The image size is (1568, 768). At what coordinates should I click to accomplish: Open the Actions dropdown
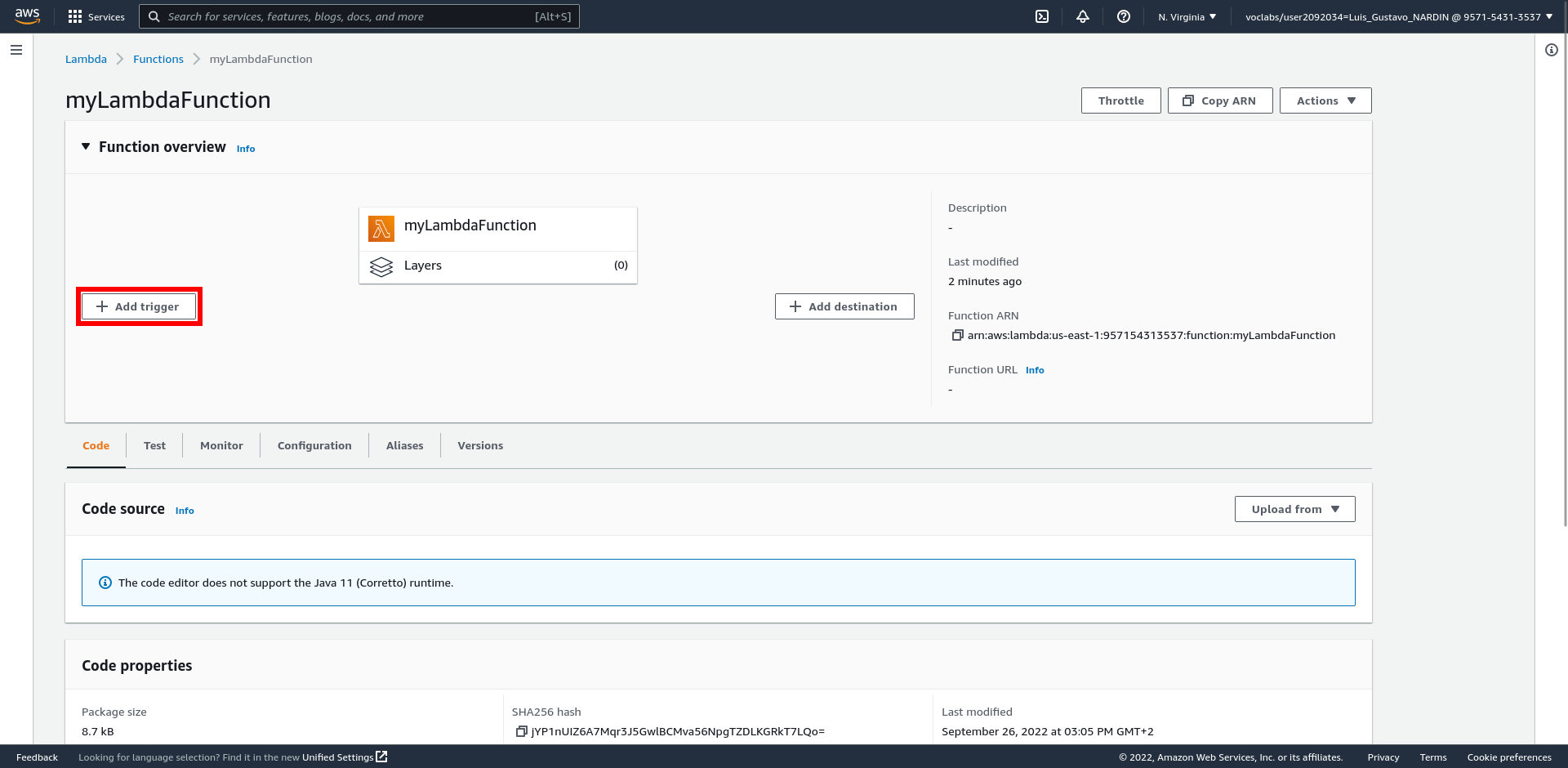(x=1325, y=100)
